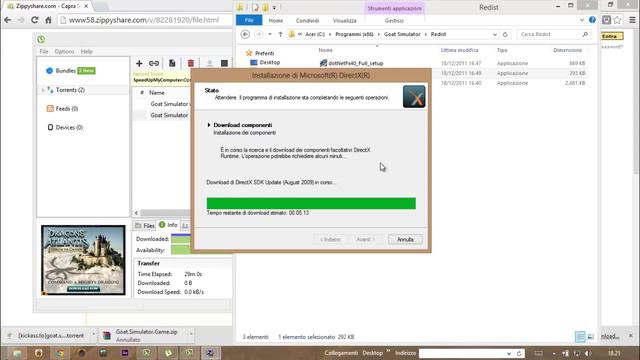Open the Files tab in uTorrent details
The width and height of the screenshot is (640, 360).
(144, 225)
